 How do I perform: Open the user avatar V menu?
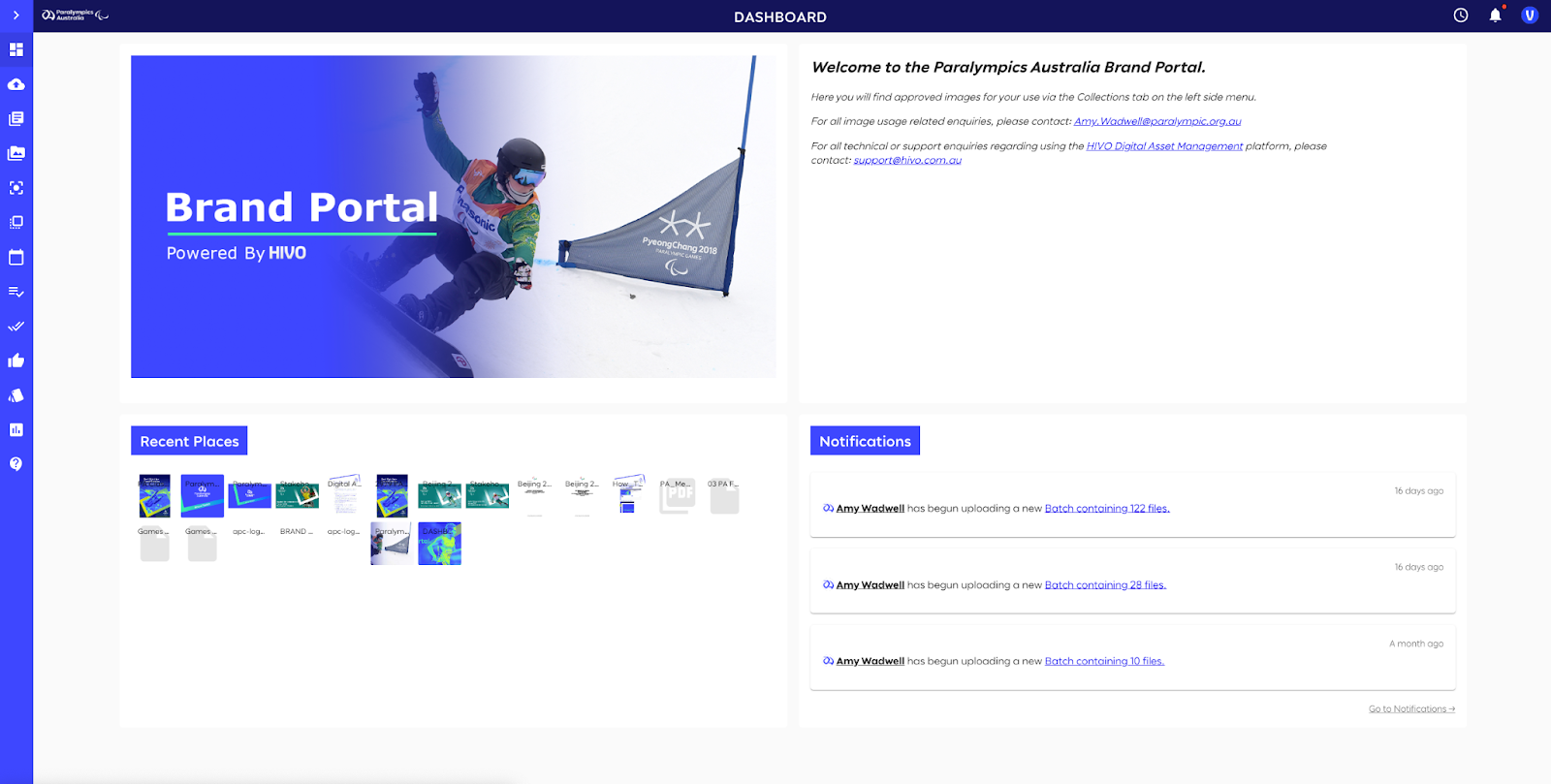tap(1530, 16)
